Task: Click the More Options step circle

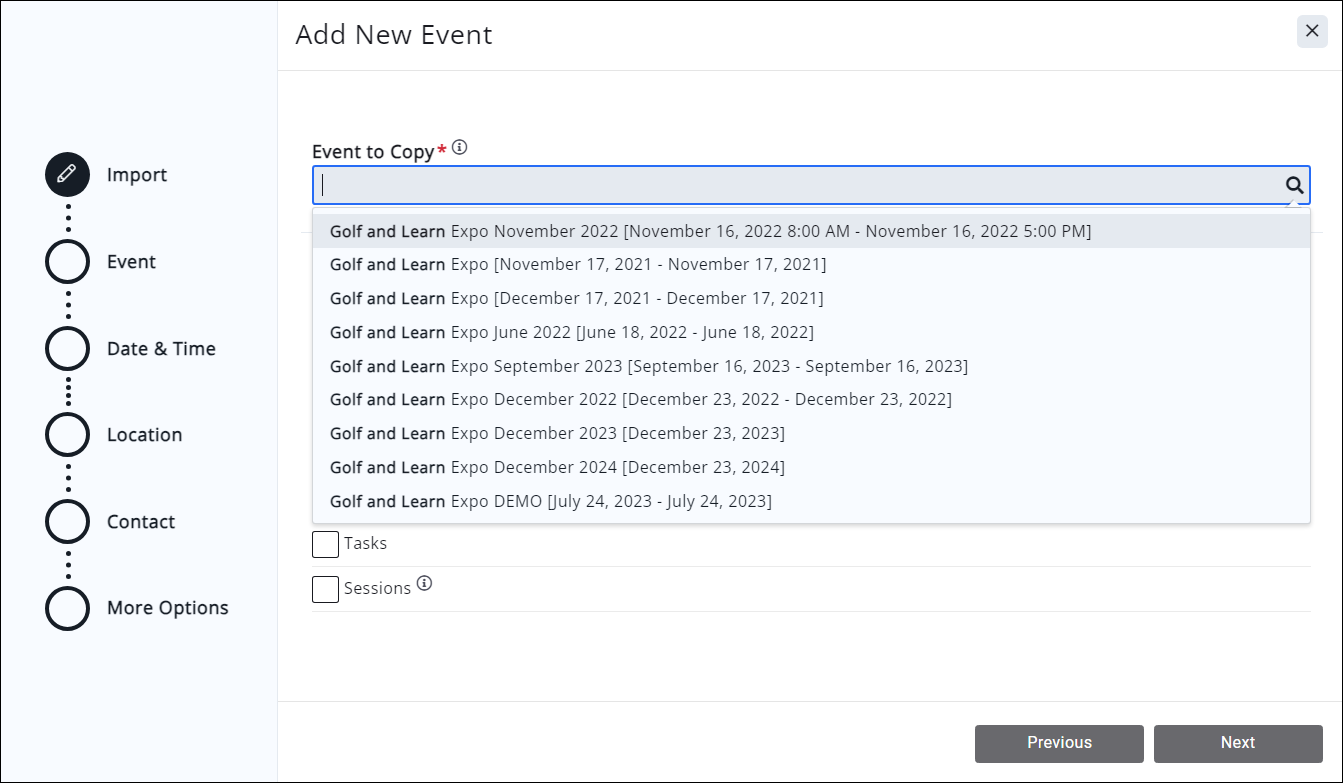Action: click(x=66, y=607)
